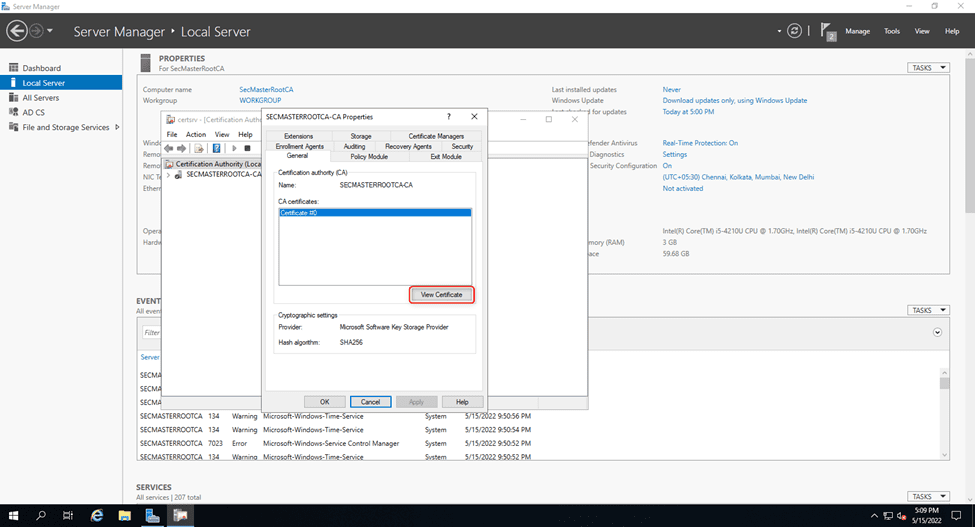Launch Internet Explorer from taskbar

coord(96,516)
